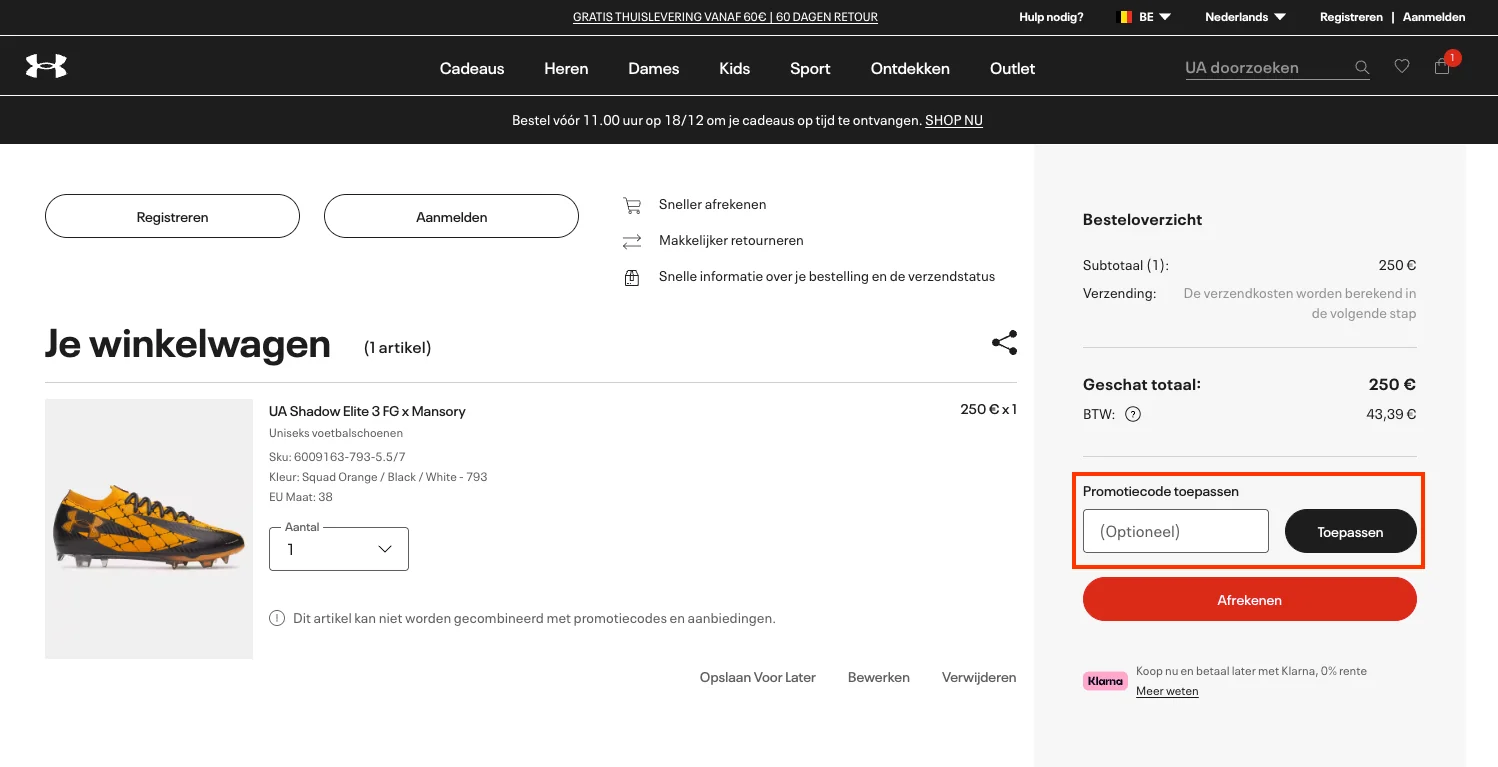Open the Aantal quantity dropdown
This screenshot has height=767, width=1498.
338,548
